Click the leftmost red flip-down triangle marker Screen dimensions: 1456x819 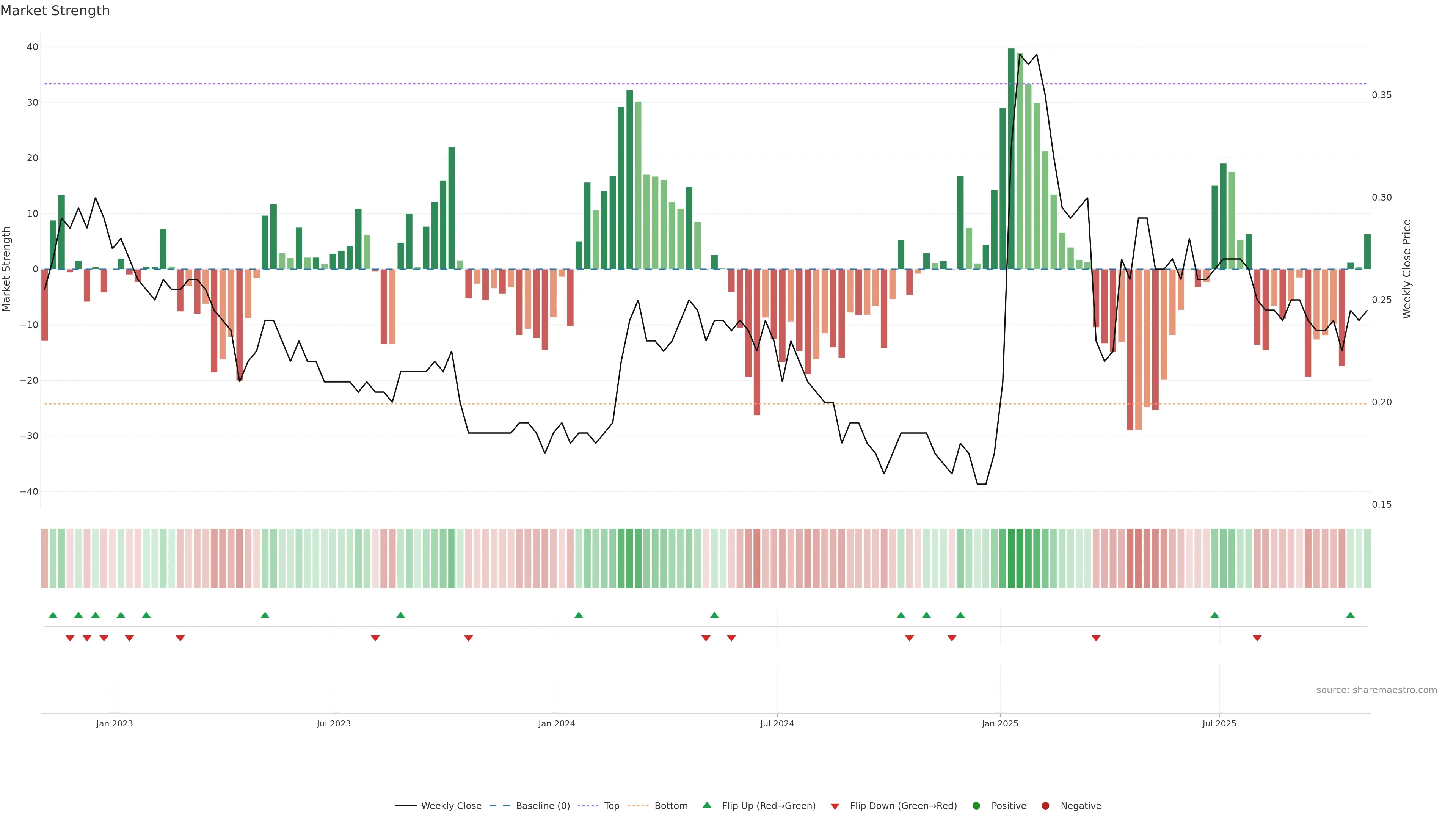click(70, 638)
